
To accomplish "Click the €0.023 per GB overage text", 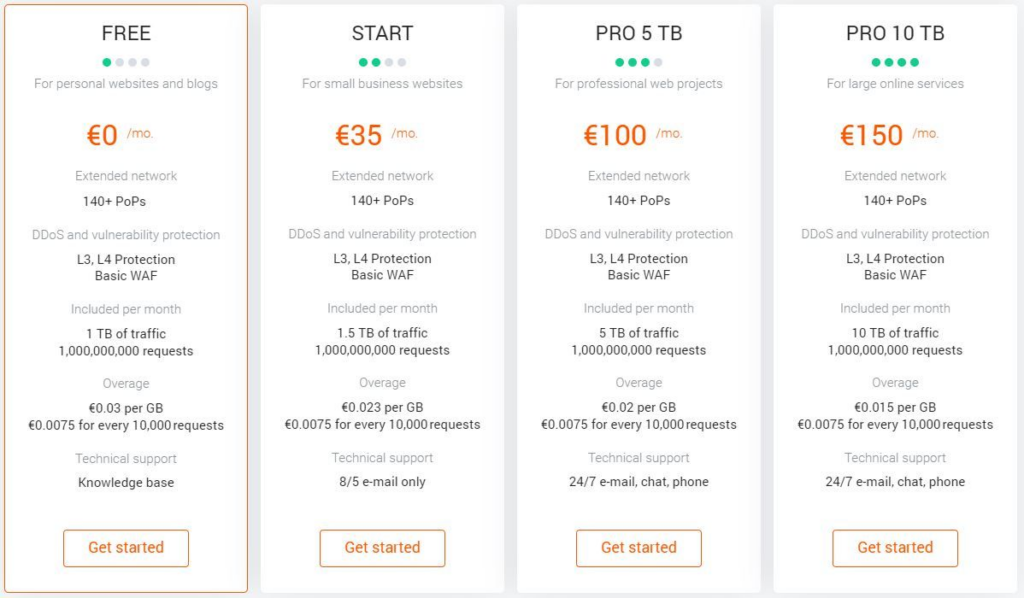I will [x=382, y=407].
